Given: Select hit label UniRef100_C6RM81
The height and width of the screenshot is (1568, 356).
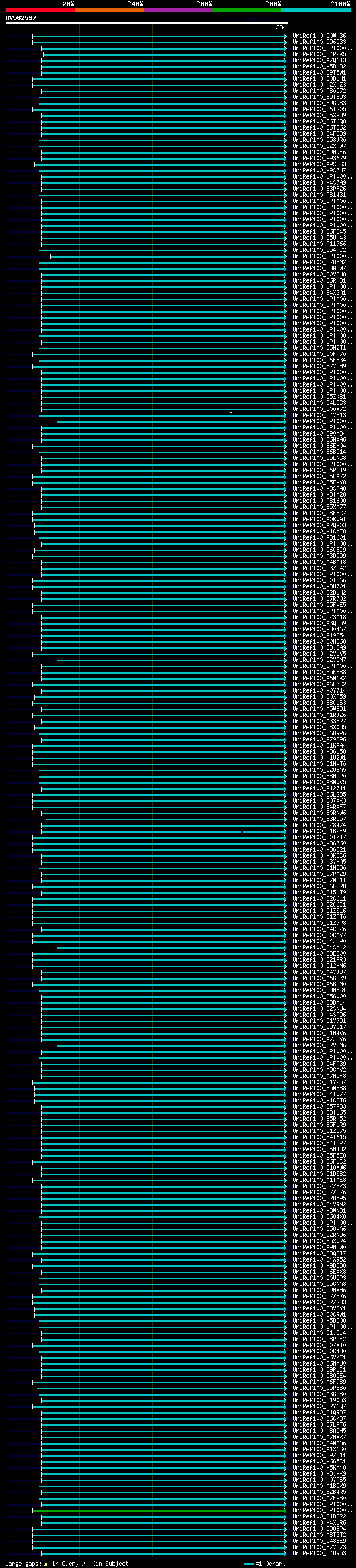Looking at the screenshot, I should [319, 280].
